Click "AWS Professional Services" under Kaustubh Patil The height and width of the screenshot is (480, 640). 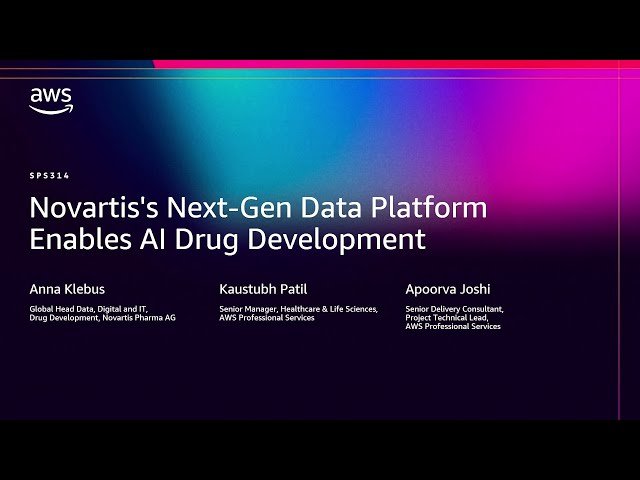pos(267,318)
